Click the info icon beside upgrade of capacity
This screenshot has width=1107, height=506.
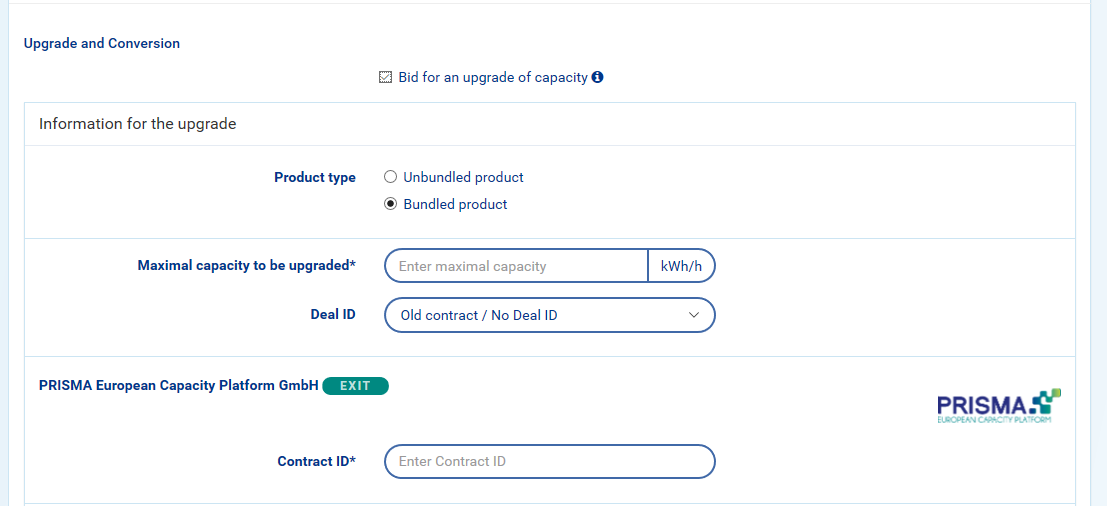pyautogui.click(x=598, y=77)
